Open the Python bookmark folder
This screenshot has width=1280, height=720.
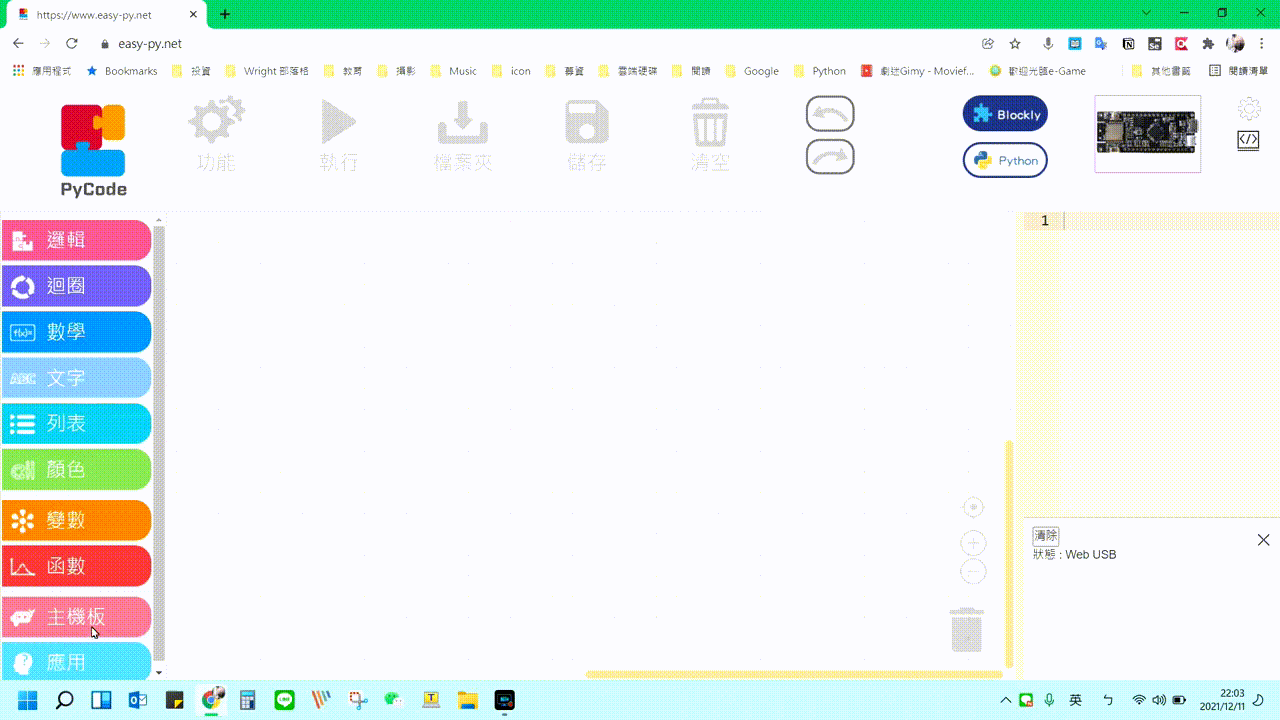[x=820, y=71]
